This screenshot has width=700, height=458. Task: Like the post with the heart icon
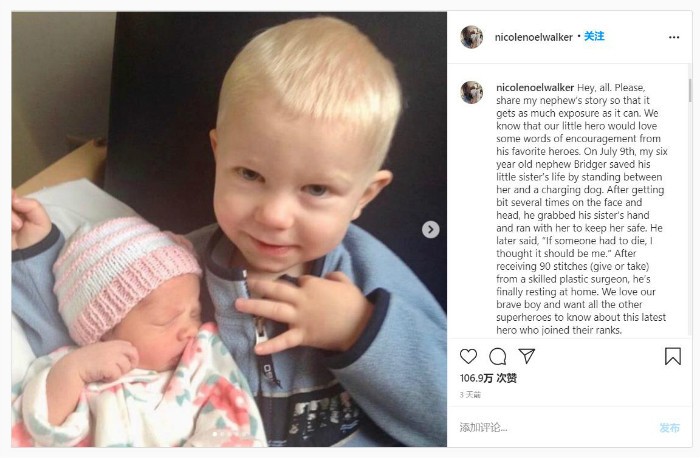click(468, 356)
